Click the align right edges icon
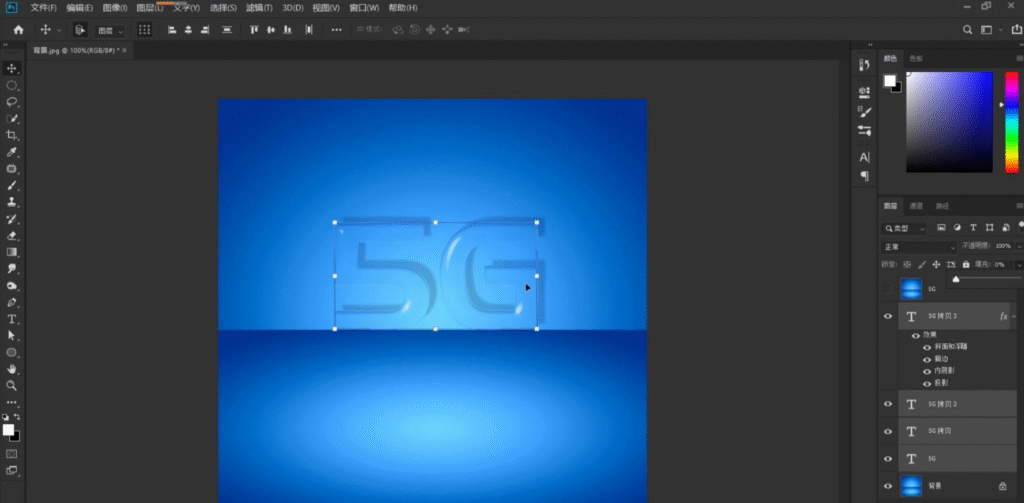 pyautogui.click(x=205, y=29)
